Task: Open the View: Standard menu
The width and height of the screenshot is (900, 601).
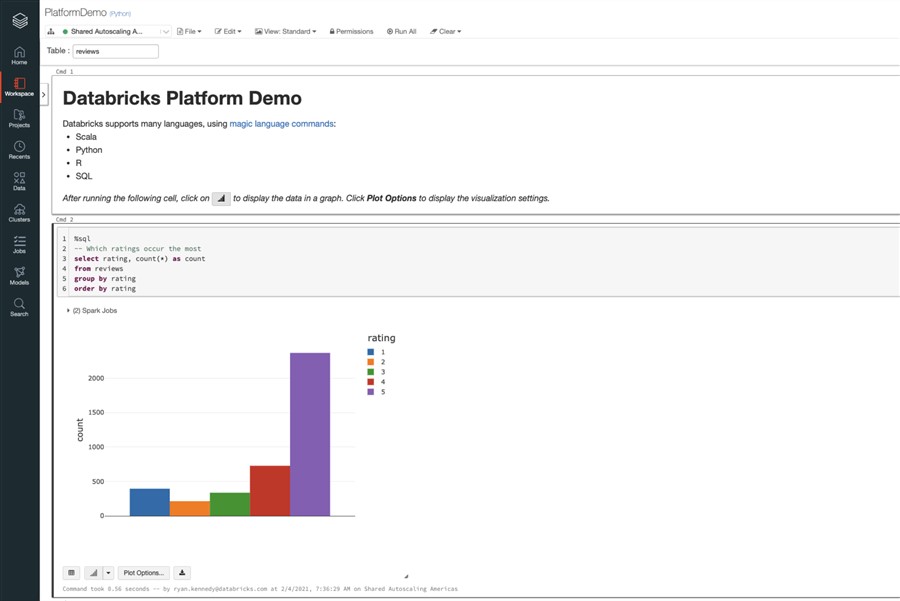Action: tap(286, 32)
